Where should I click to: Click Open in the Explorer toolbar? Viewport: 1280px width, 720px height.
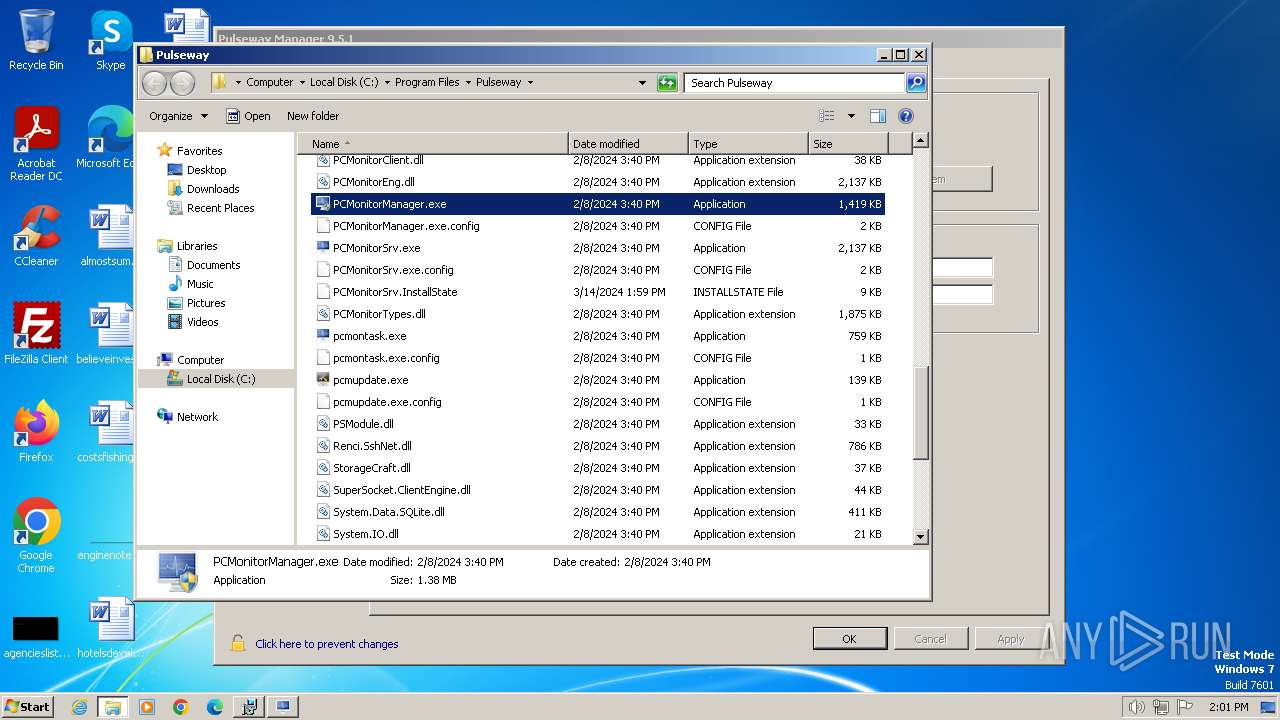pos(248,116)
